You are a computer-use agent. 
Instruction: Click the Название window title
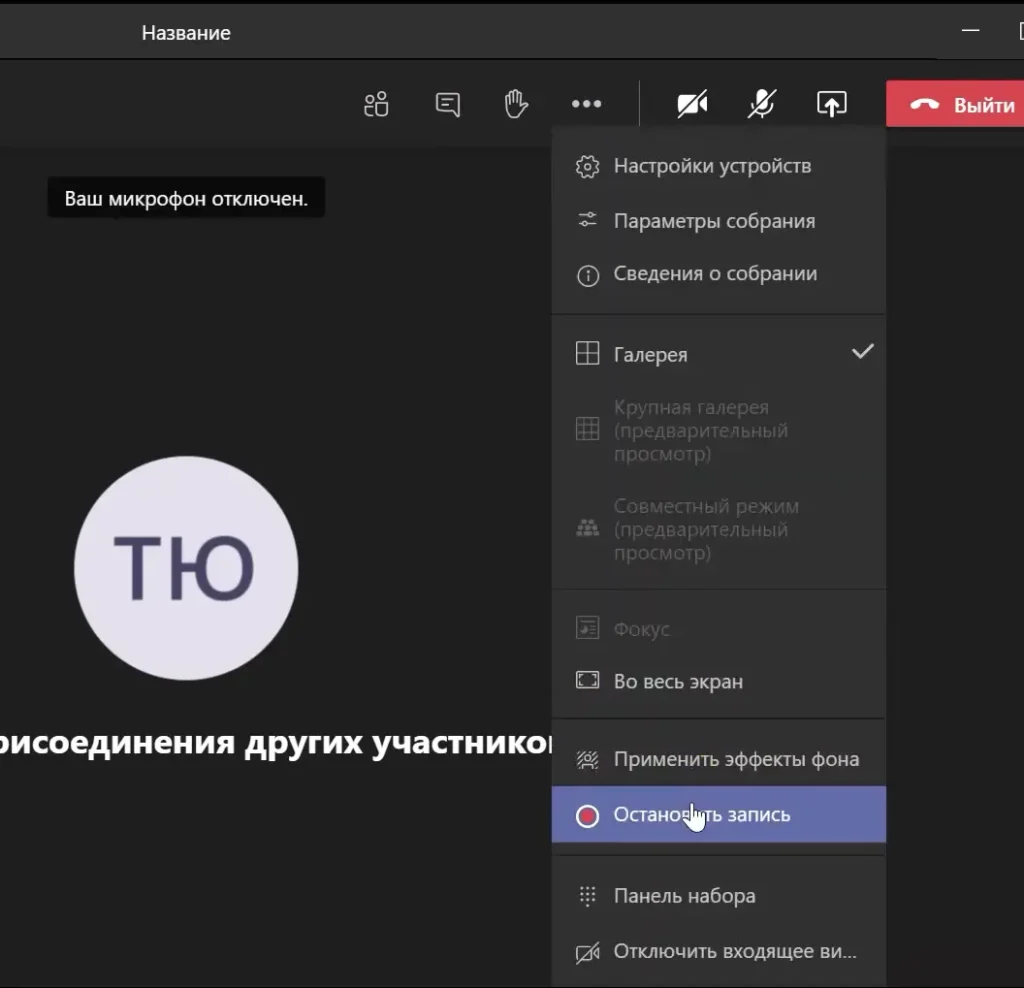[186, 33]
